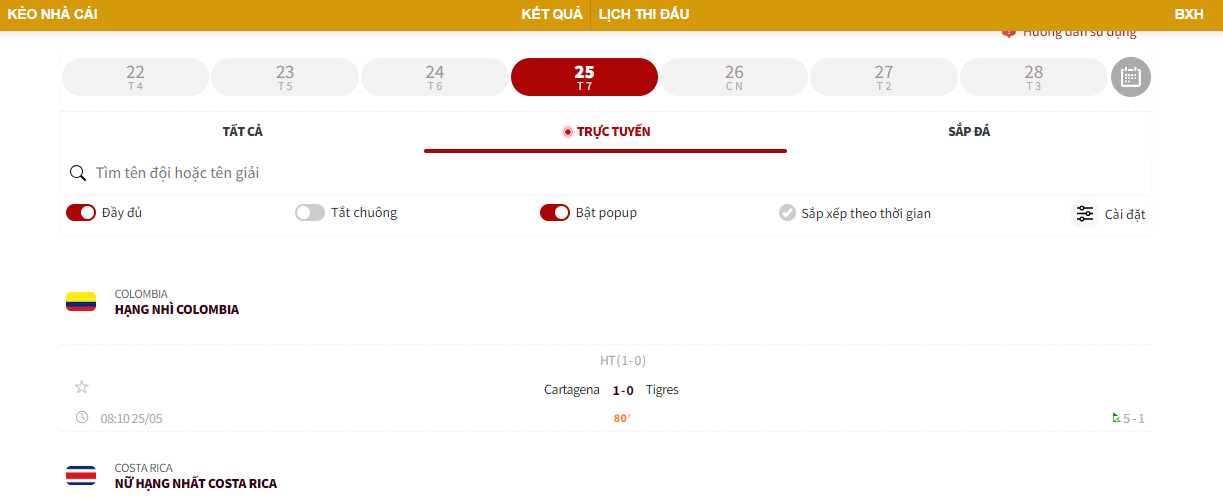Focus the team or league search field
Image resolution: width=1223 pixels, height=497 pixels.
point(600,173)
